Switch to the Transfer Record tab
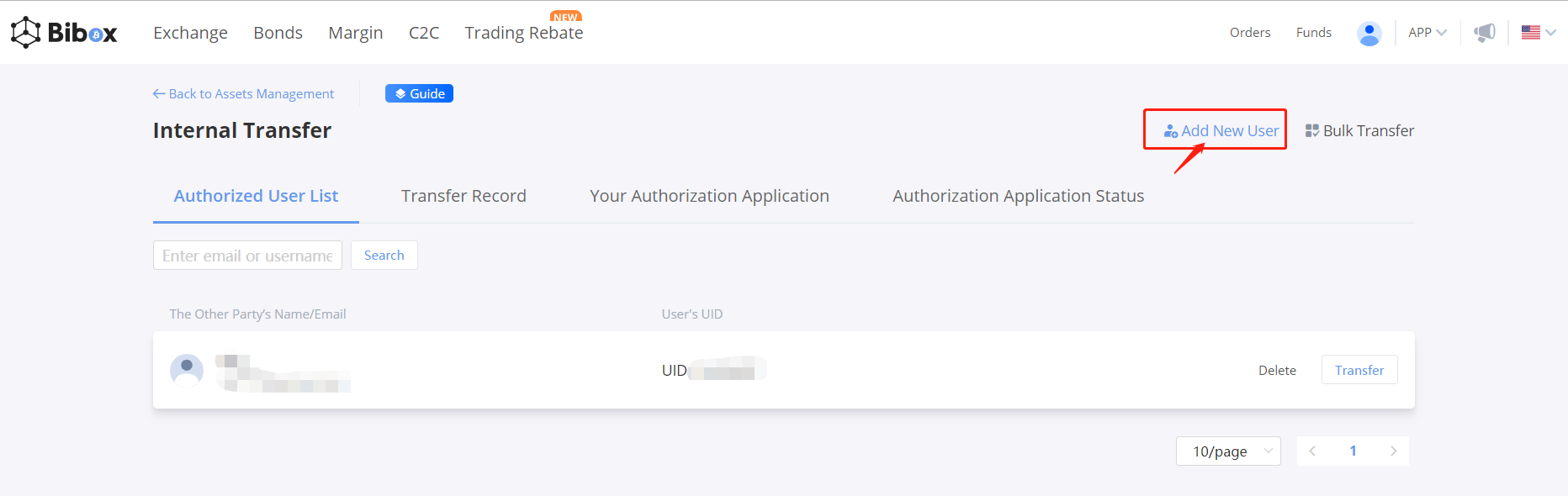The height and width of the screenshot is (496, 1568). click(464, 196)
